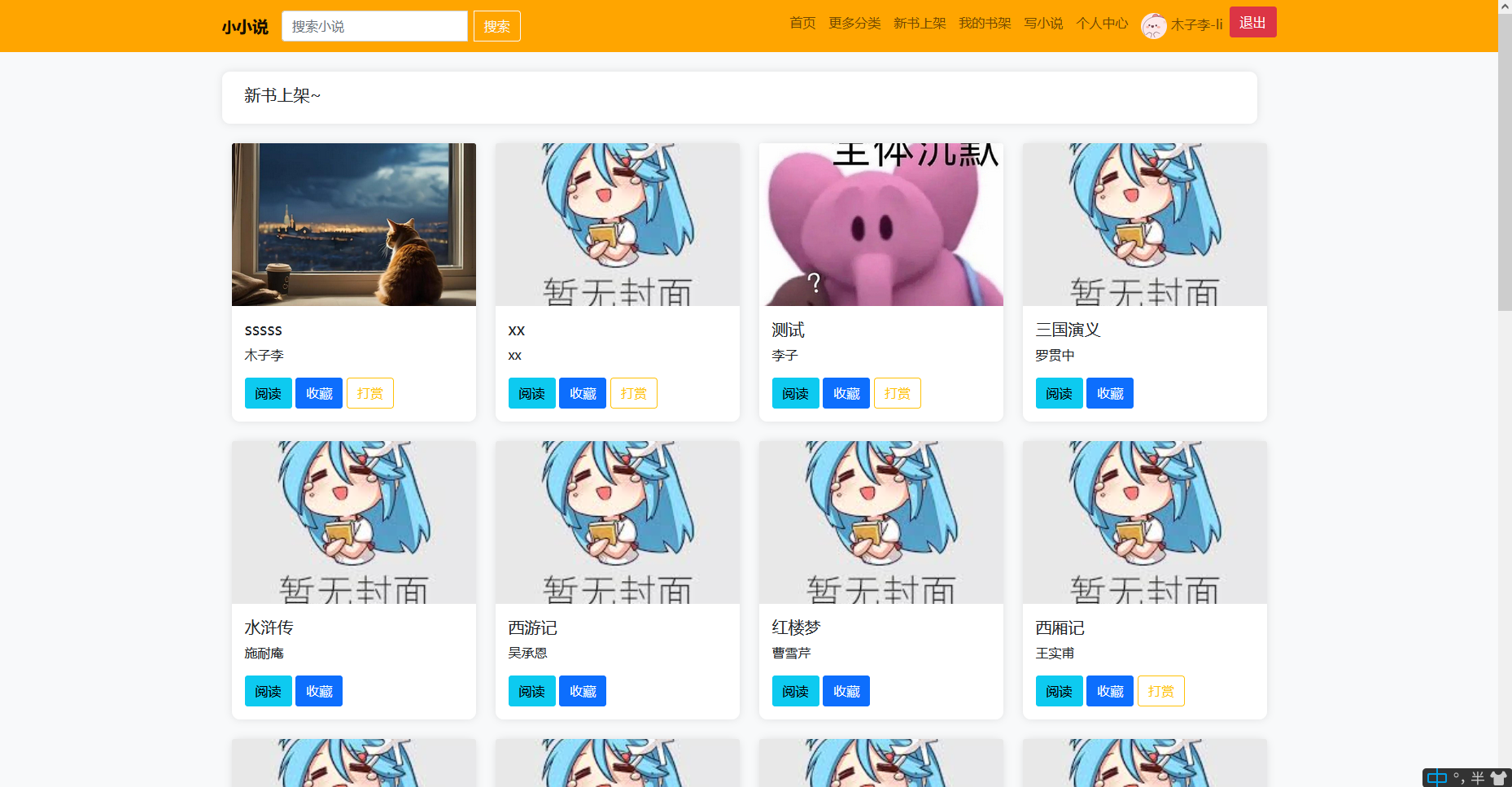
Task: Open the 个人中心 menu item
Action: pos(1102,23)
